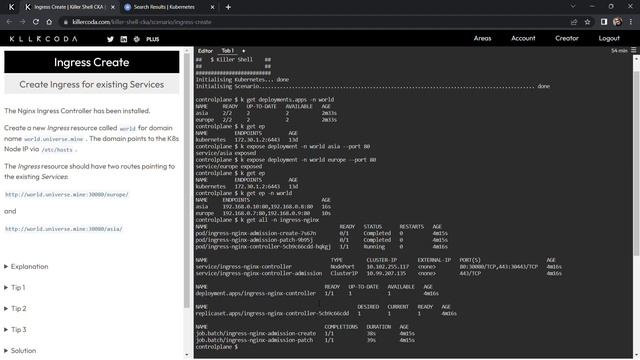Switch to the Editor tab
This screenshot has height=360, width=640.
point(205,51)
